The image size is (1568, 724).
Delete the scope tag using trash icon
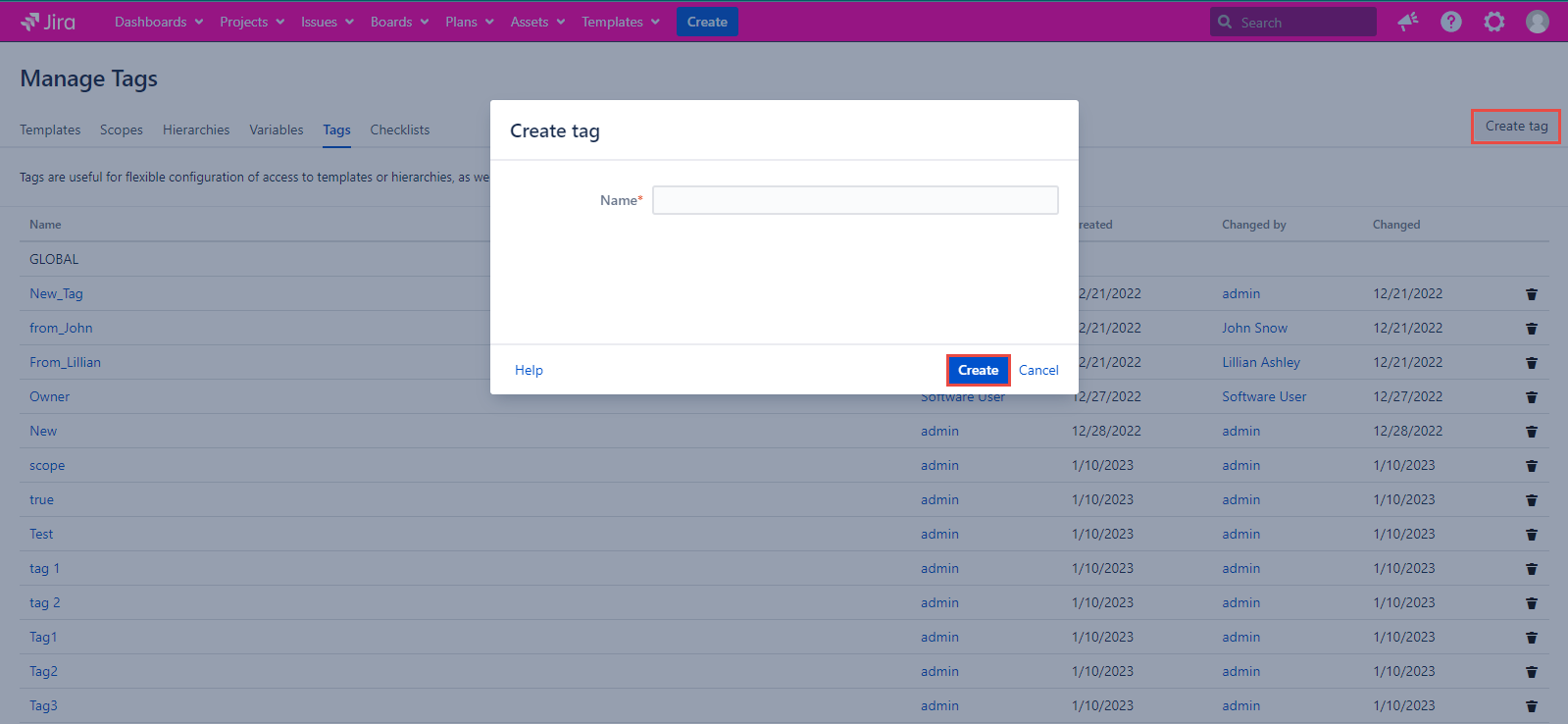pos(1531,466)
